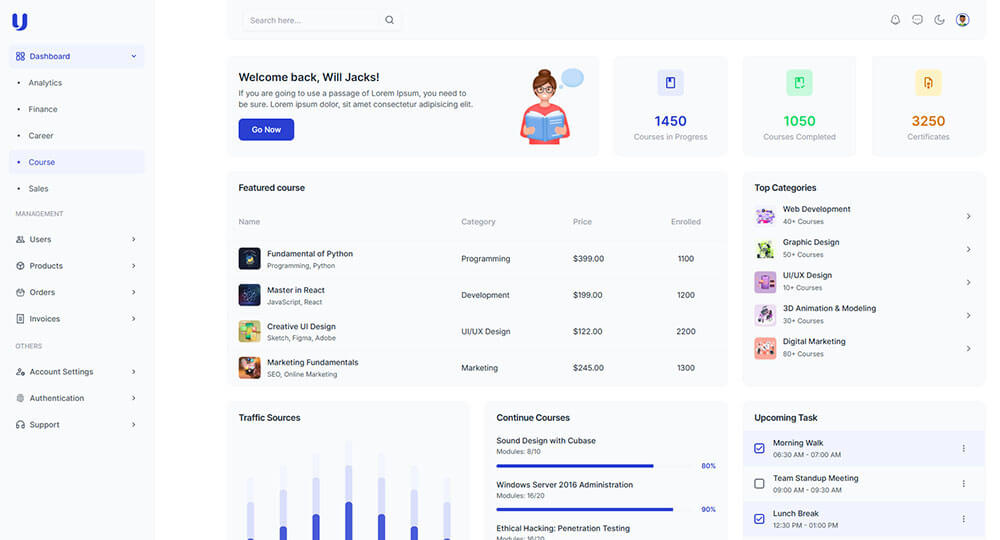The height and width of the screenshot is (540, 1000).
Task: Open the chat messages icon in header
Action: click(917, 20)
